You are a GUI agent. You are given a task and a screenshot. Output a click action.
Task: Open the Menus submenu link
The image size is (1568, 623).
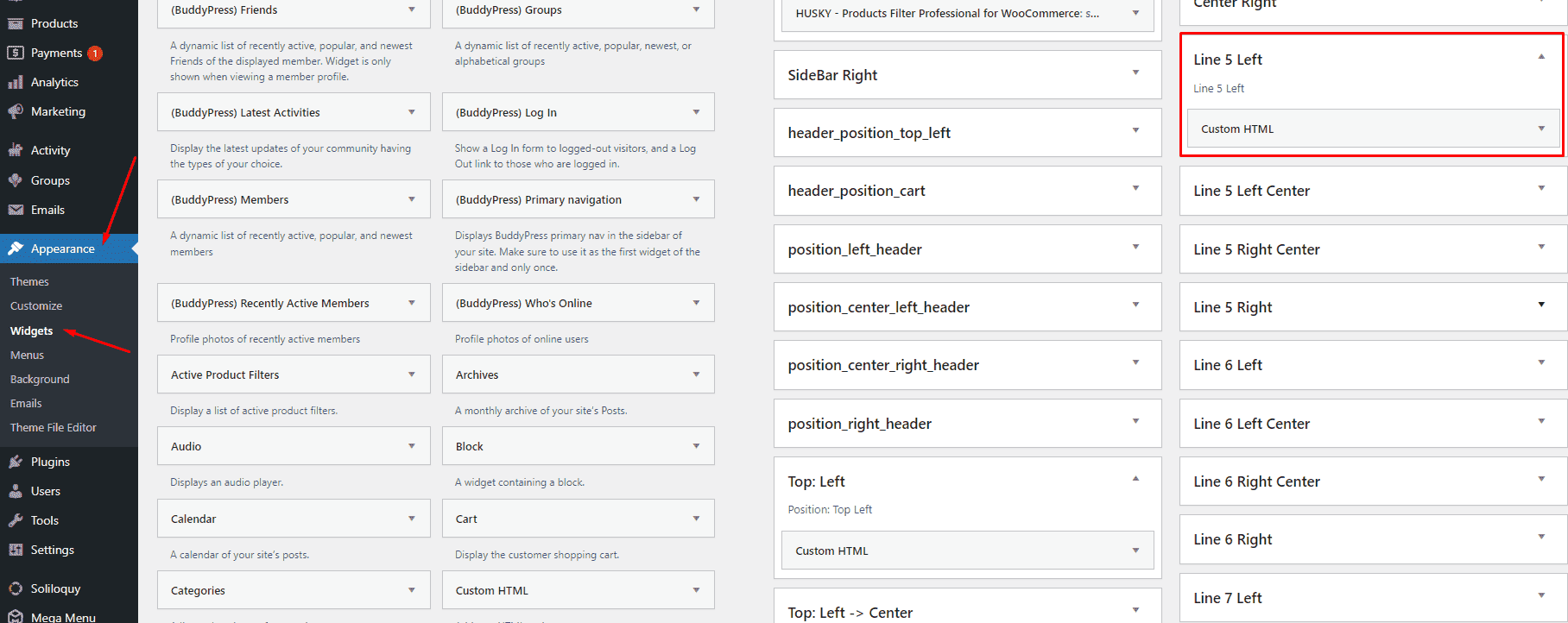click(x=27, y=355)
